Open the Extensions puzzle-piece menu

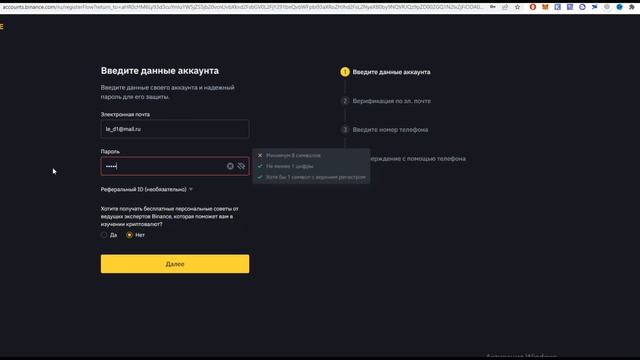click(x=632, y=7)
